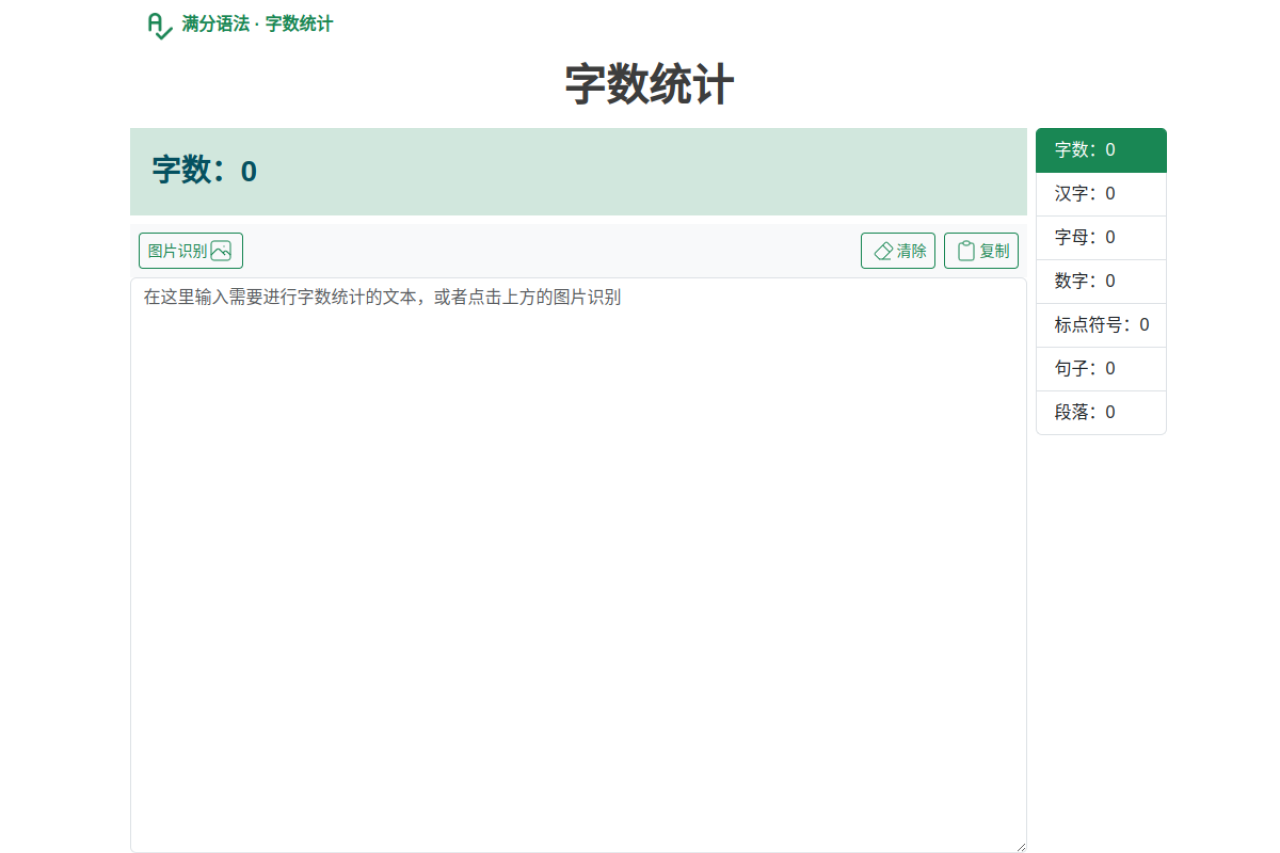The image size is (1280, 853).
Task: Select the 句子：0 sidebar item
Action: coord(1101,369)
